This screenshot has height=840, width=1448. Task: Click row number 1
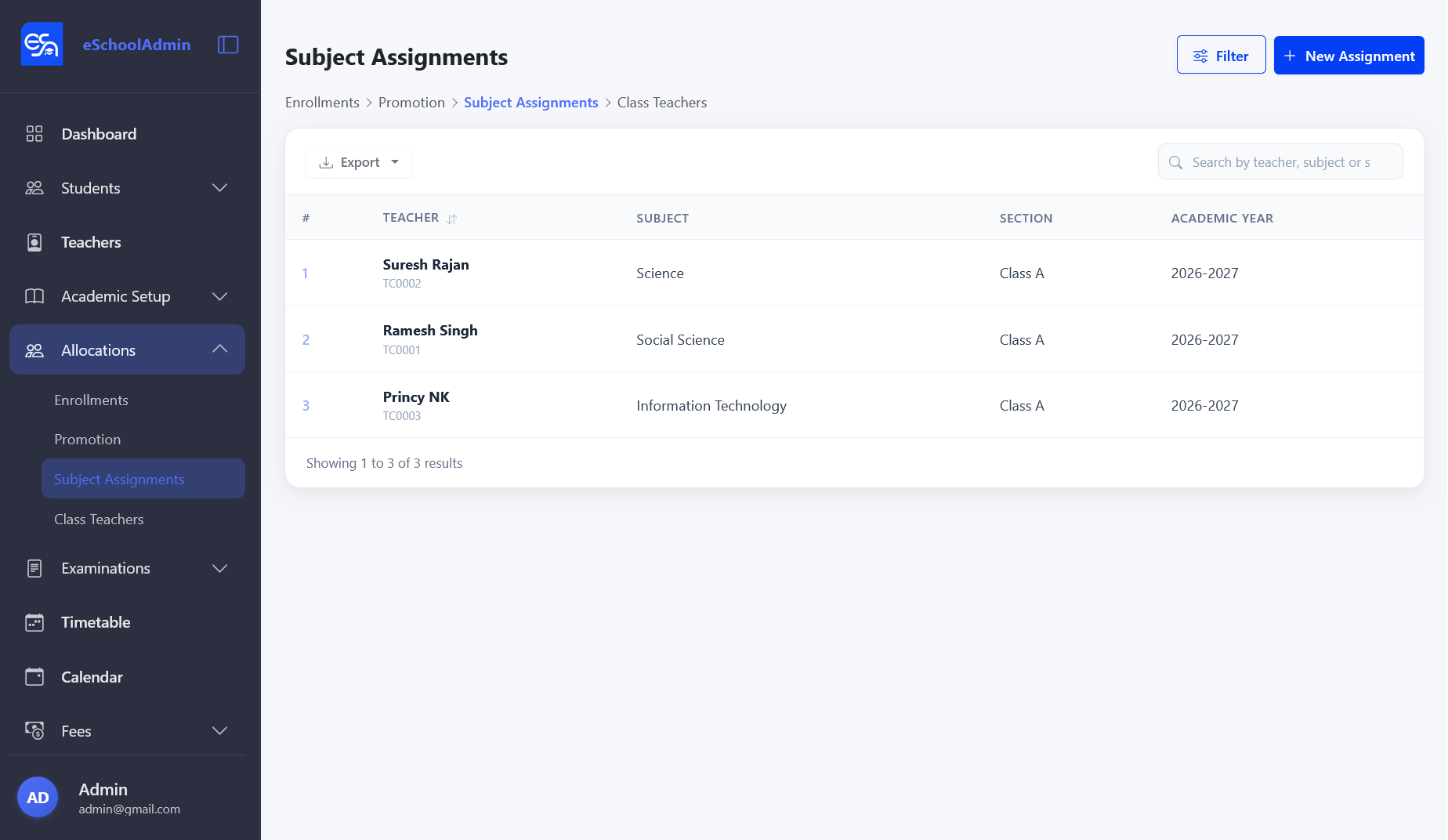tap(305, 273)
